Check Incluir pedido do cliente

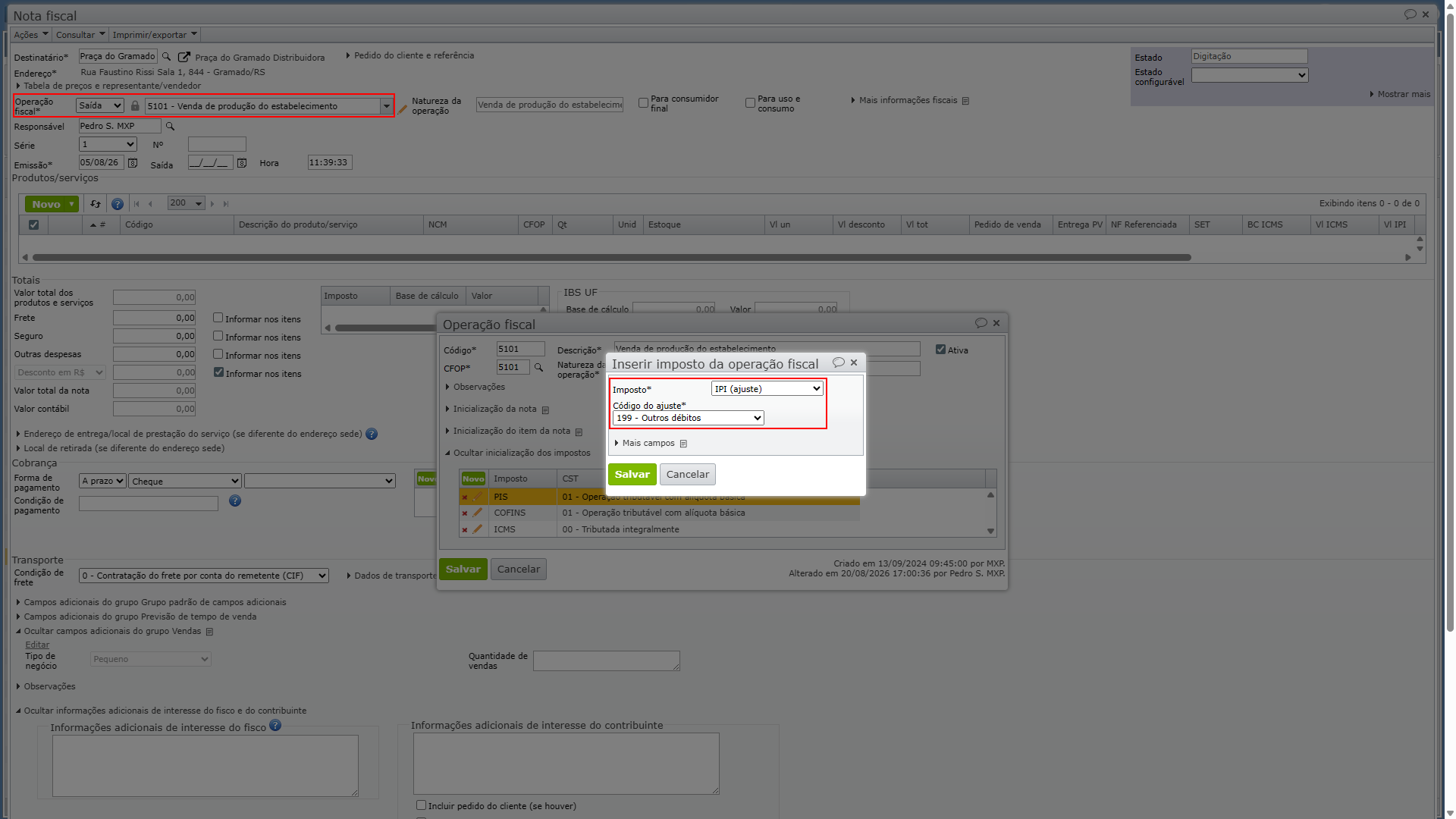pyautogui.click(x=421, y=805)
